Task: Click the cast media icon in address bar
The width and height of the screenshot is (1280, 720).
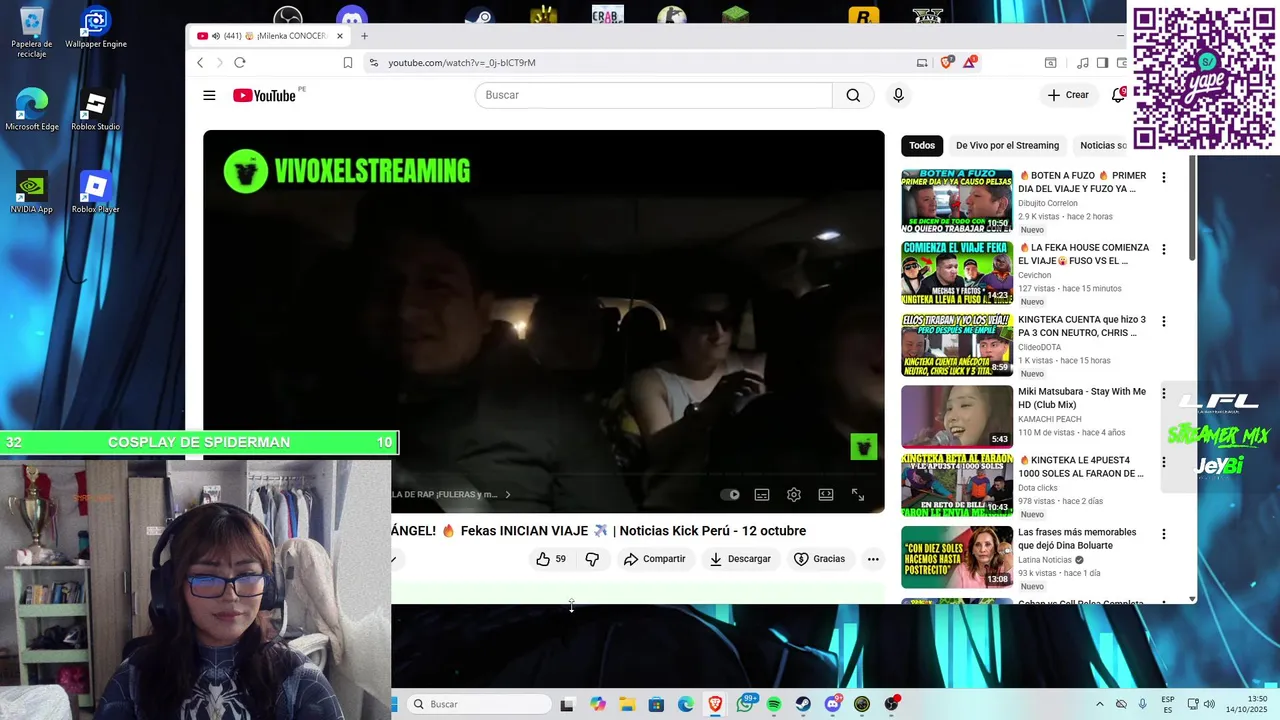Action: tap(922, 62)
